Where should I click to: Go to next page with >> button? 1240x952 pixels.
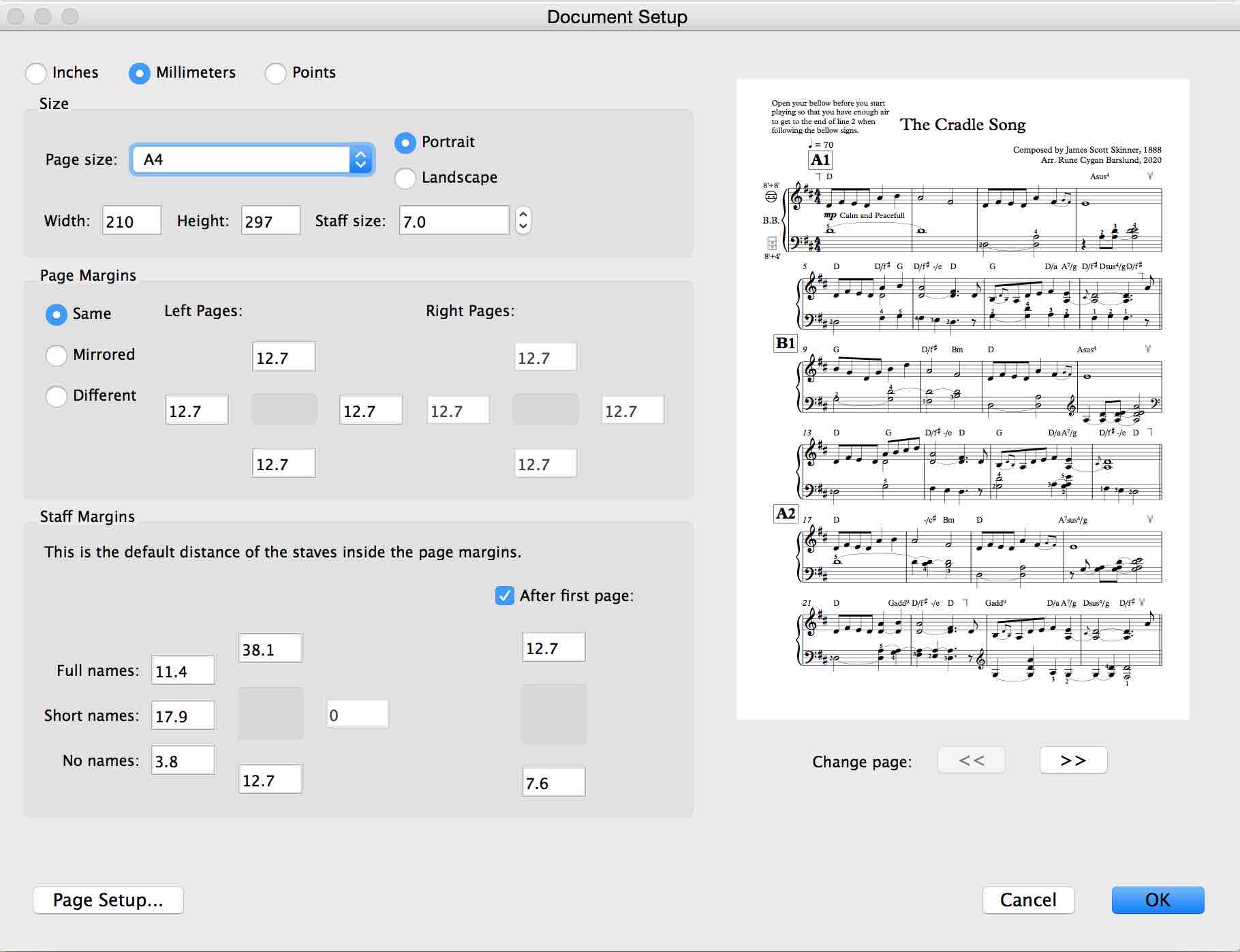click(x=1074, y=760)
